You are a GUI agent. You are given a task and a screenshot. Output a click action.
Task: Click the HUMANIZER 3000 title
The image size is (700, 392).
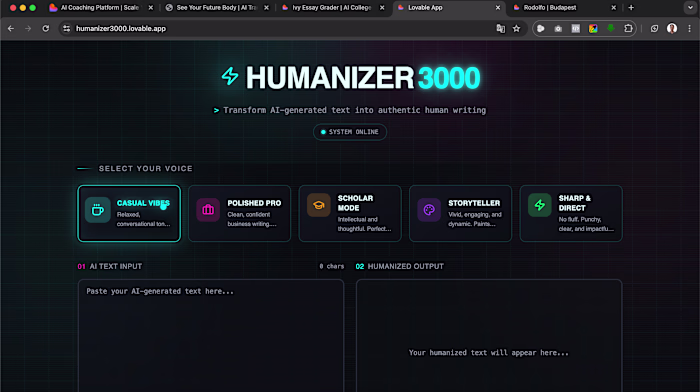(363, 78)
